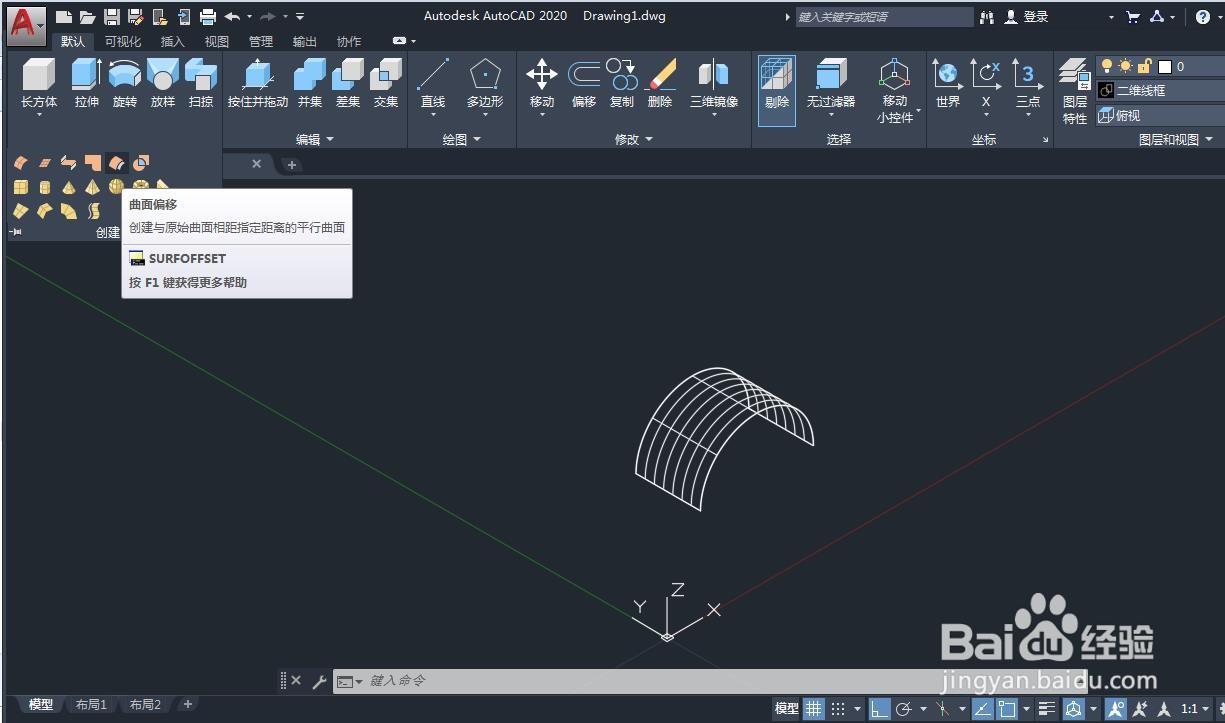The image size is (1225, 723).
Task: Open the Box (长方体) dropdown arrow
Action: (39, 115)
